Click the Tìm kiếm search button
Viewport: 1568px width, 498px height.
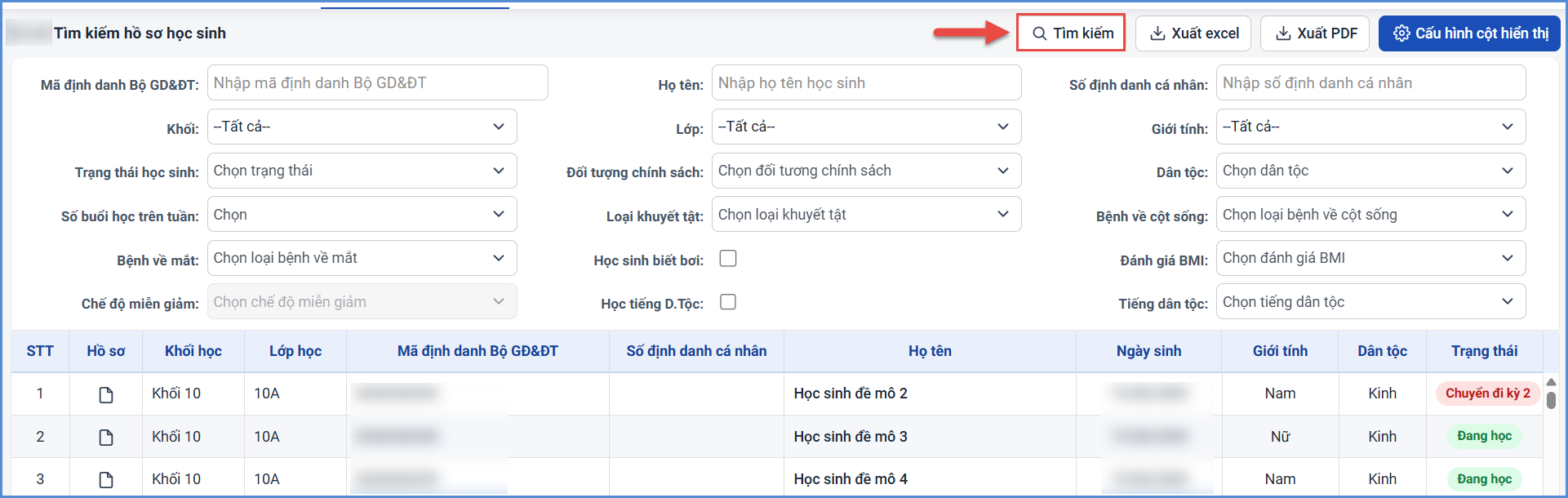point(1071,33)
